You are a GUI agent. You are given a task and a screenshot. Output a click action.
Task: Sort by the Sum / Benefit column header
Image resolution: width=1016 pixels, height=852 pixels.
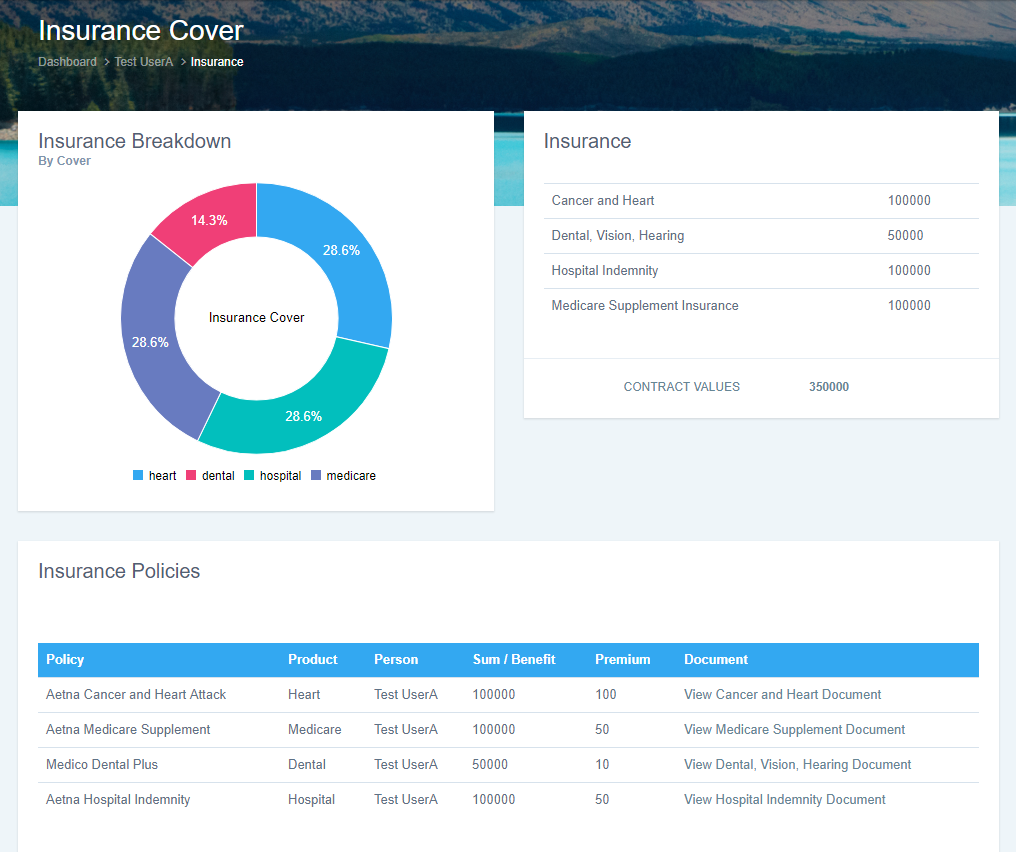pyautogui.click(x=514, y=660)
